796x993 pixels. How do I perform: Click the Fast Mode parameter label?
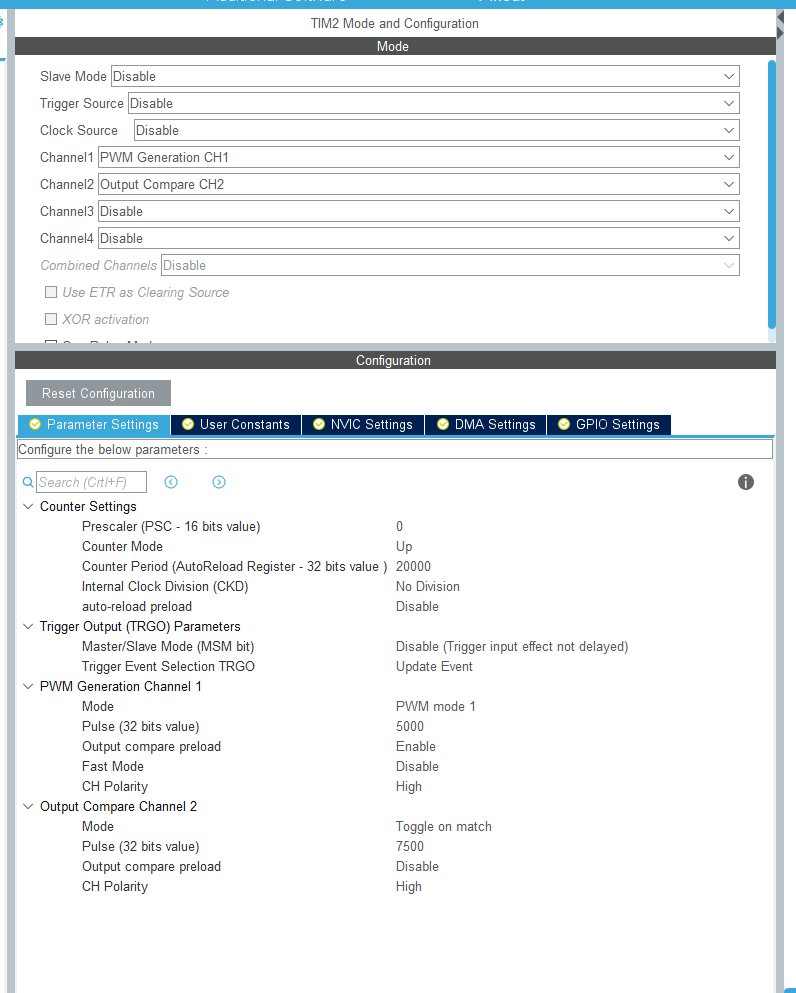pos(113,766)
